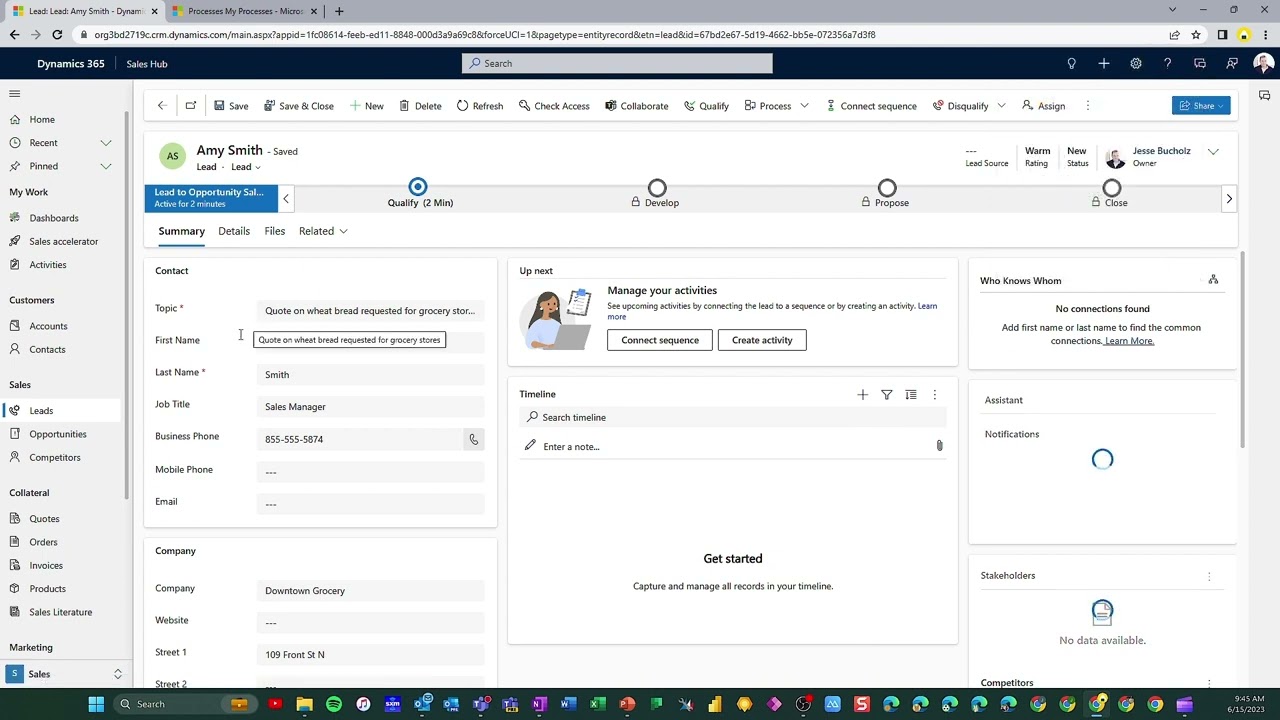Refresh the lead form
The image size is (1280, 720).
[x=480, y=106]
